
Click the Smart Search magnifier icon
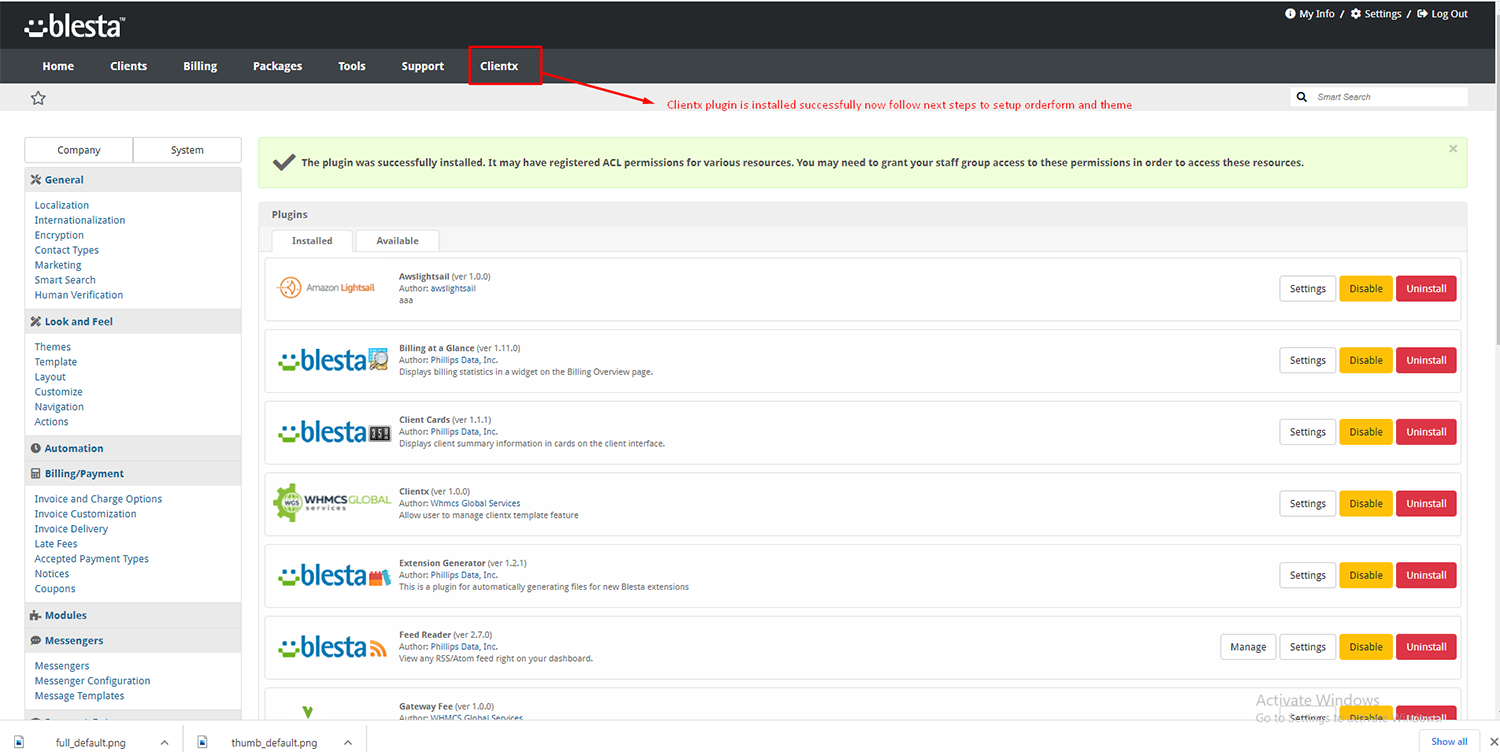[1302, 97]
